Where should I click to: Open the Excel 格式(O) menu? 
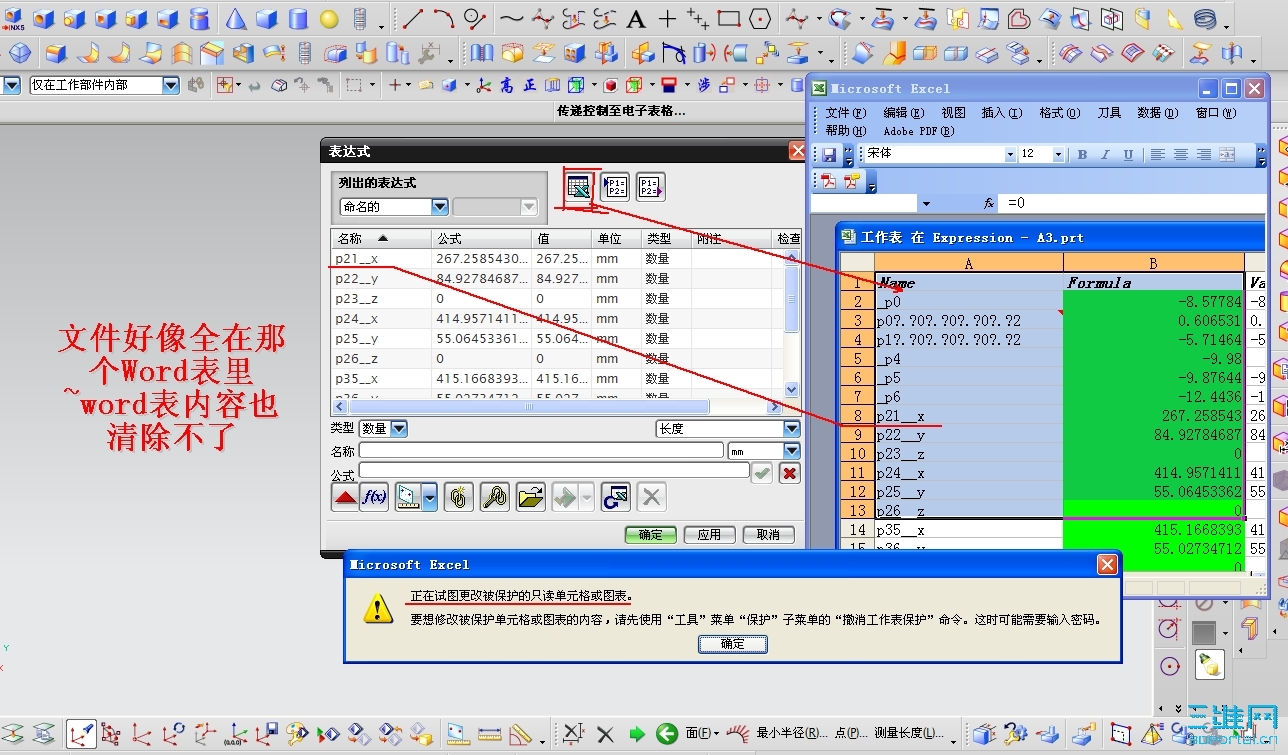[1059, 113]
